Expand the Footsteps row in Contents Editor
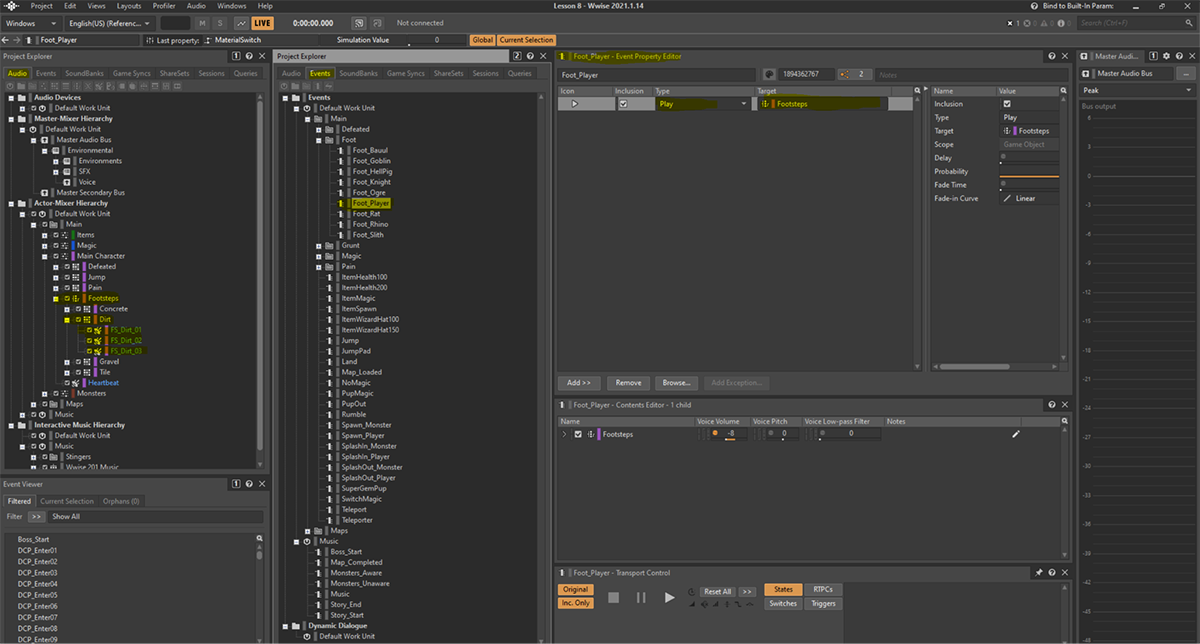This screenshot has height=644, width=1200. [x=564, y=434]
